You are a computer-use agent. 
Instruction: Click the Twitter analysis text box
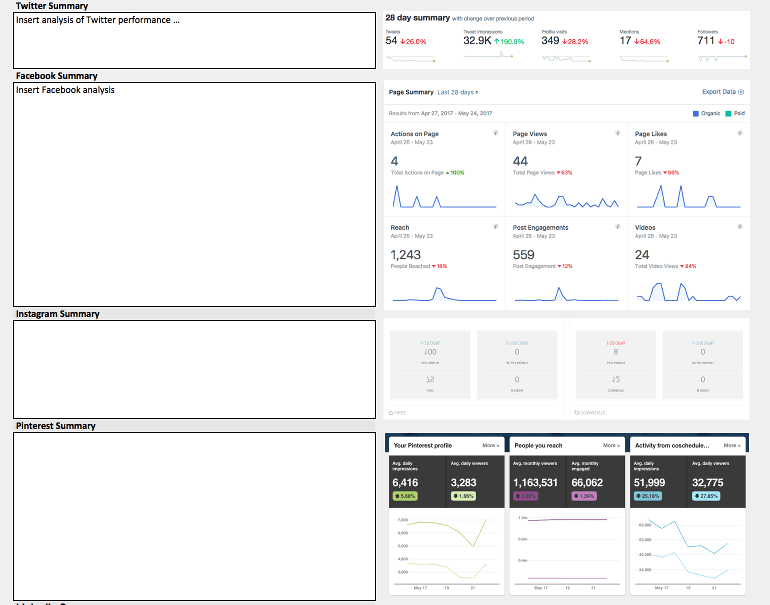point(194,40)
